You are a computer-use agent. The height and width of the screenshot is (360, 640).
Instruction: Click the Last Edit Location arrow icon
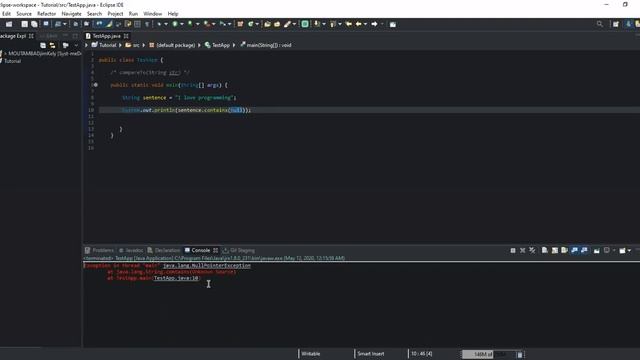coord(348,24)
